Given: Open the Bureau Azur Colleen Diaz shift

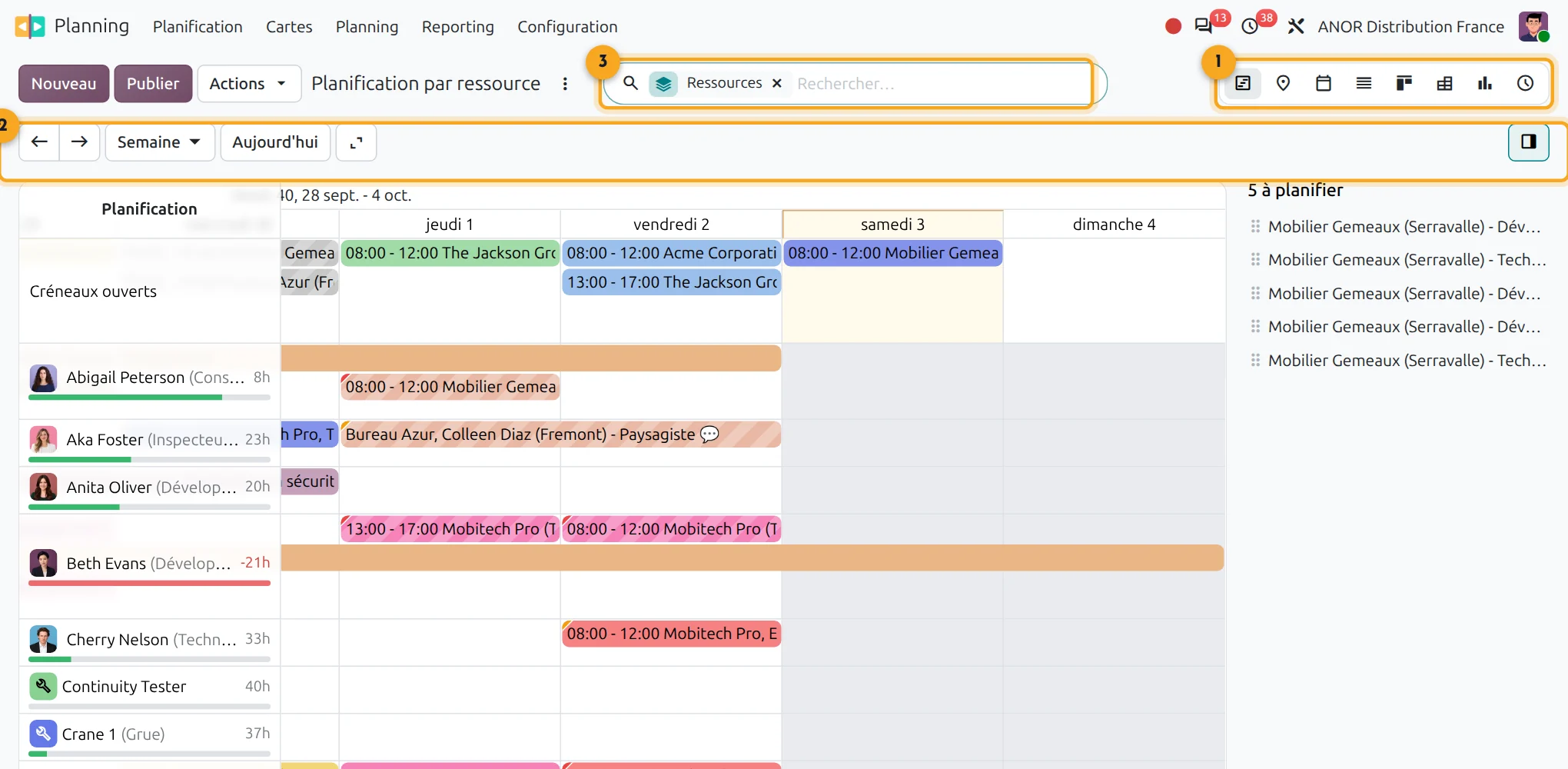Looking at the screenshot, I should [x=561, y=434].
